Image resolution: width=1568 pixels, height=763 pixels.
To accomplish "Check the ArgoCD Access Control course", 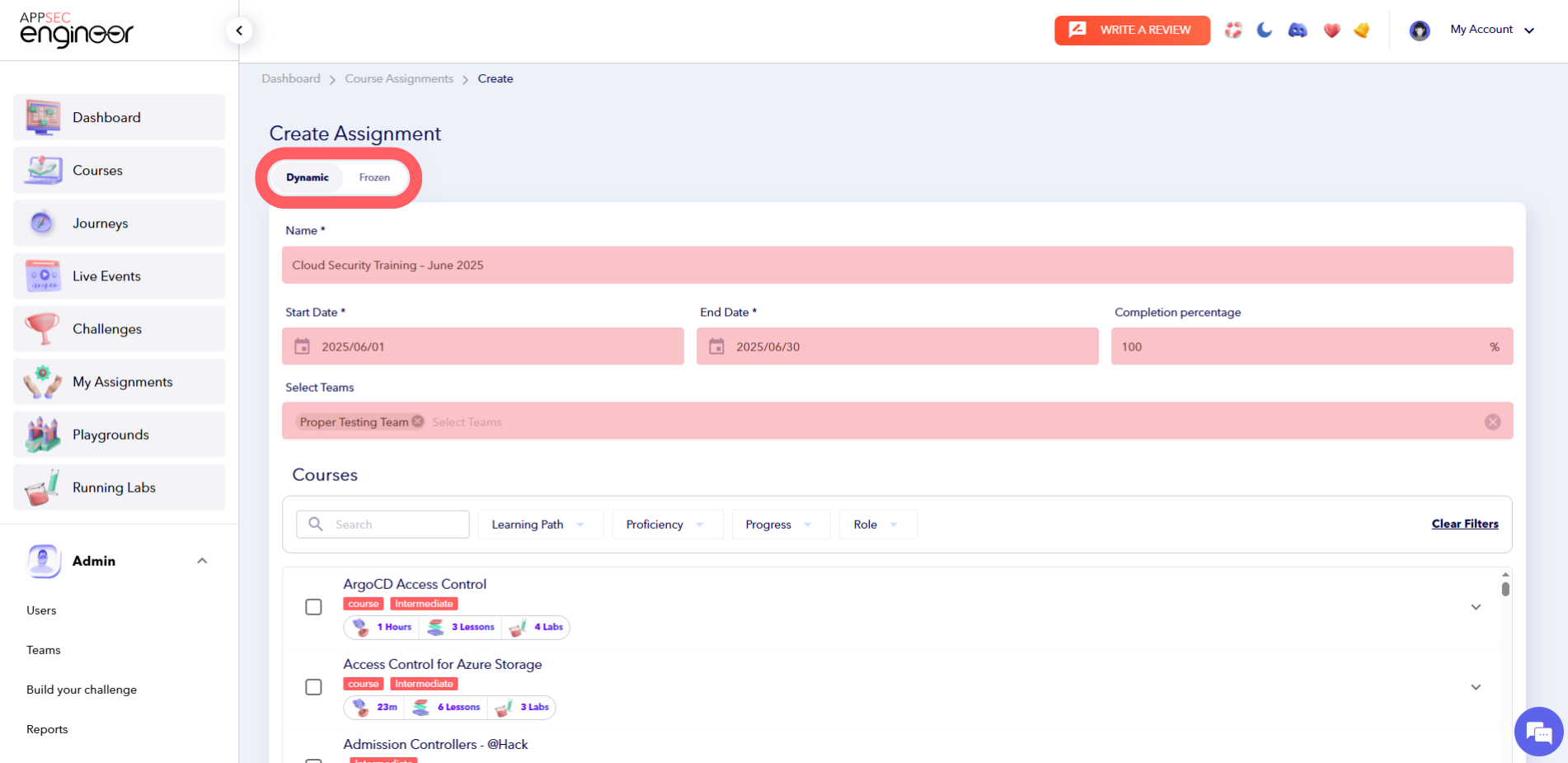I will pyautogui.click(x=313, y=606).
